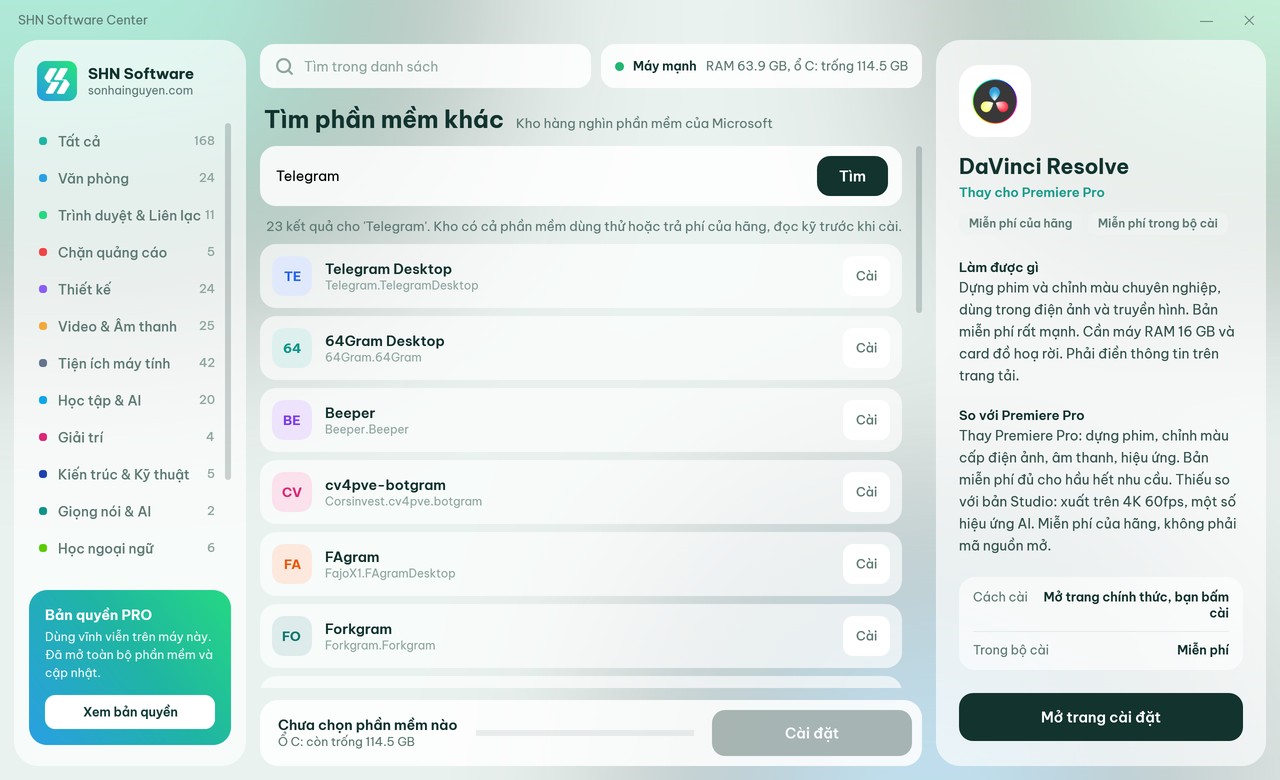This screenshot has height=780, width=1280.
Task: Click the 64 icon for 64Gram Desktop
Action: (292, 348)
